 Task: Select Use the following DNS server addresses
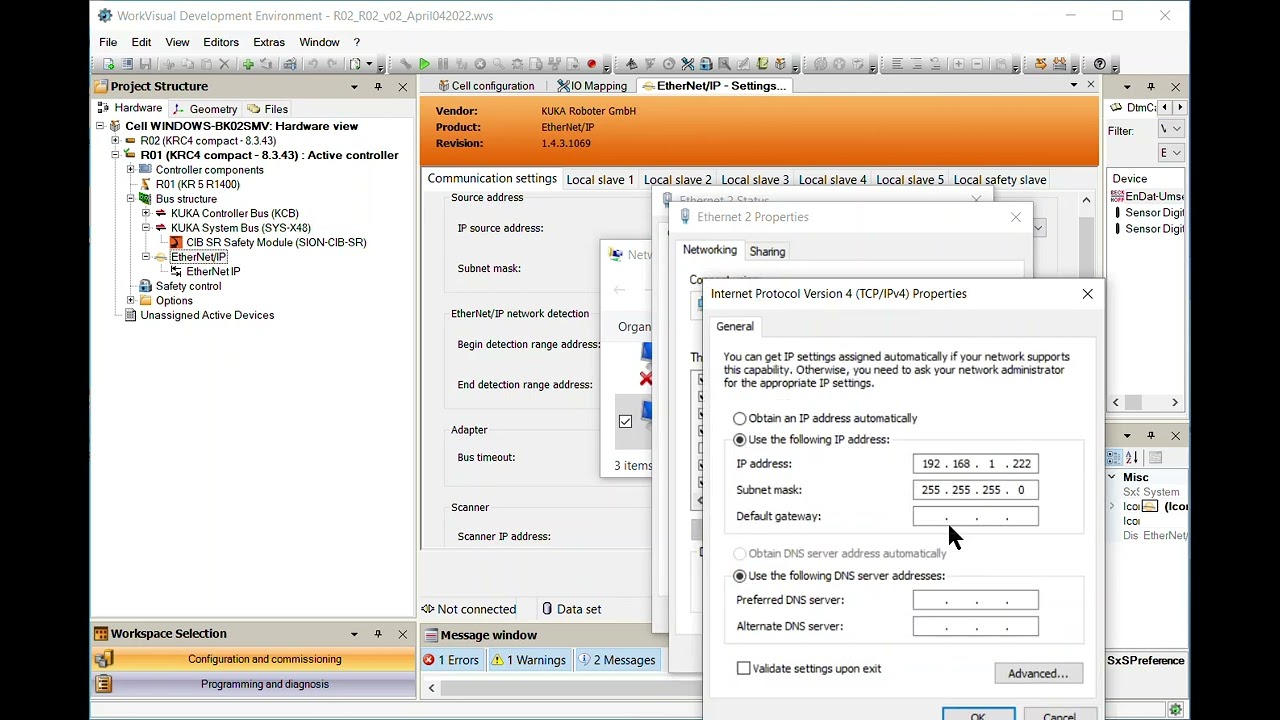point(740,576)
